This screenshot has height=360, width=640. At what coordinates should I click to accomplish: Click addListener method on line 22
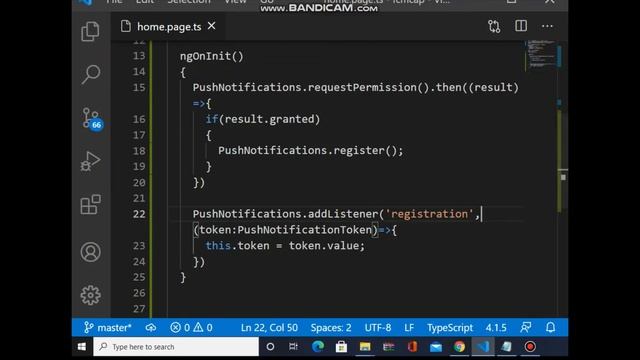[343, 214]
